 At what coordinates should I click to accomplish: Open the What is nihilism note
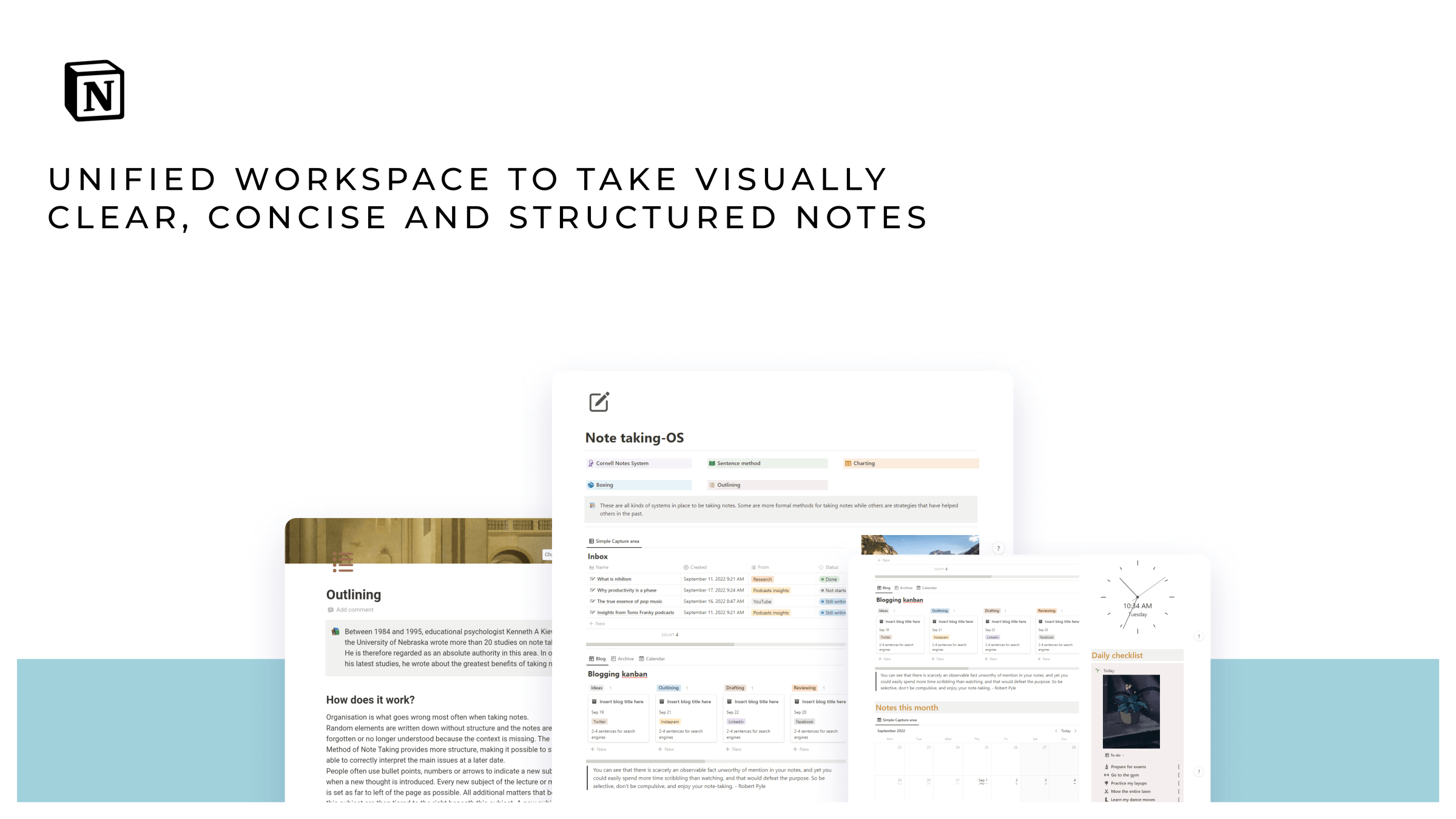[615, 579]
